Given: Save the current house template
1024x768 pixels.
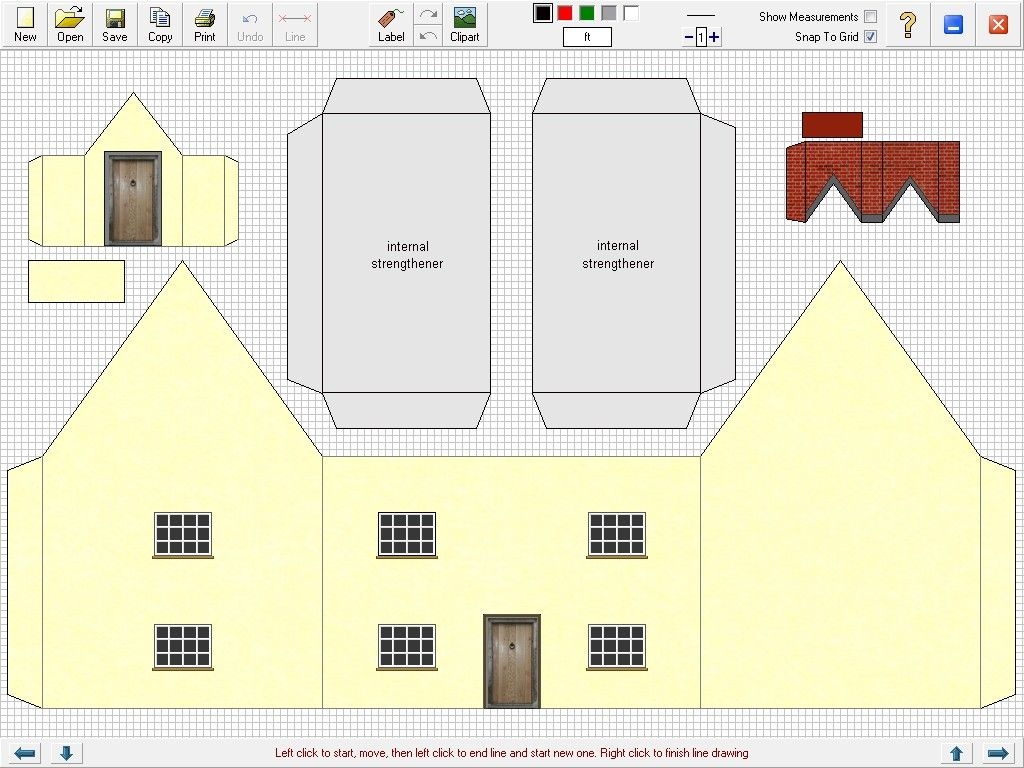Looking at the screenshot, I should click(114, 22).
